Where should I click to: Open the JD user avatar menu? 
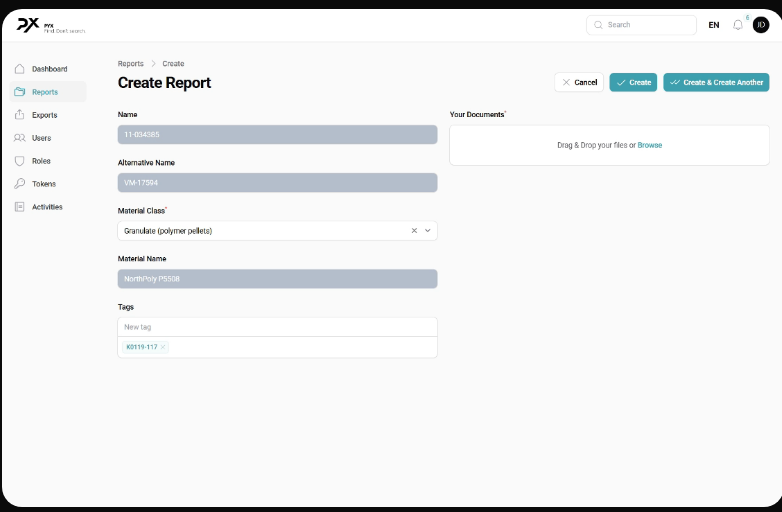click(761, 25)
